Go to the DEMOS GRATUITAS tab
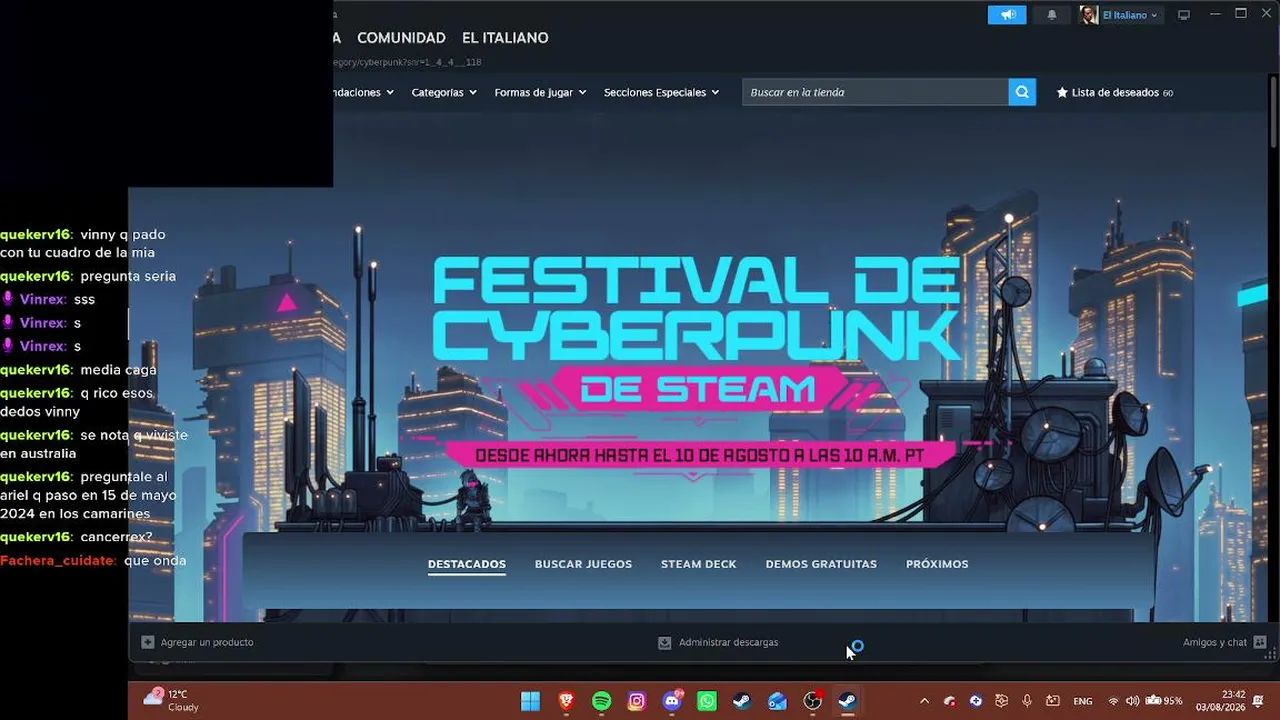This screenshot has height=720, width=1280. pos(821,564)
